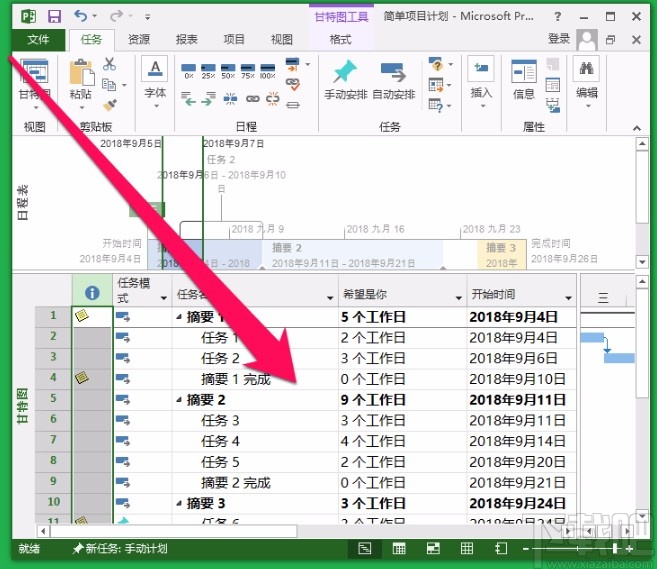Click Mark on Track icon

292,65
